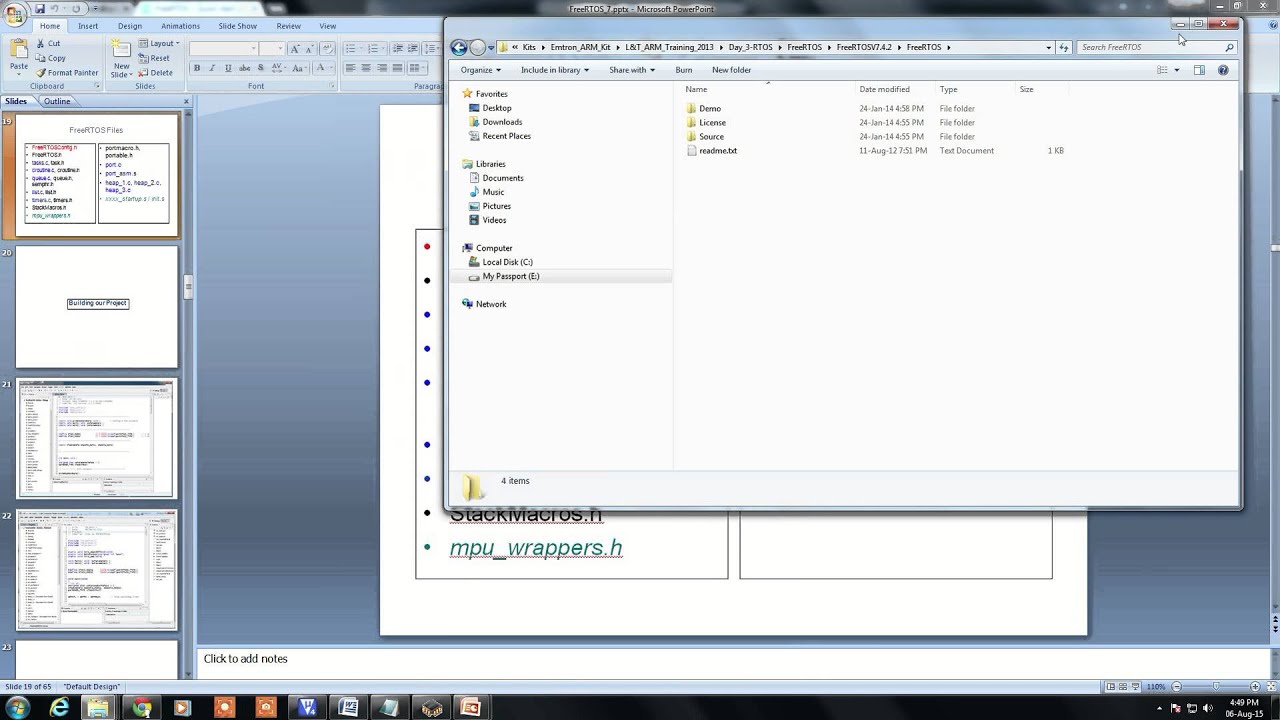Open the Share with menu
This screenshot has height=720, width=1280.
[x=632, y=70]
